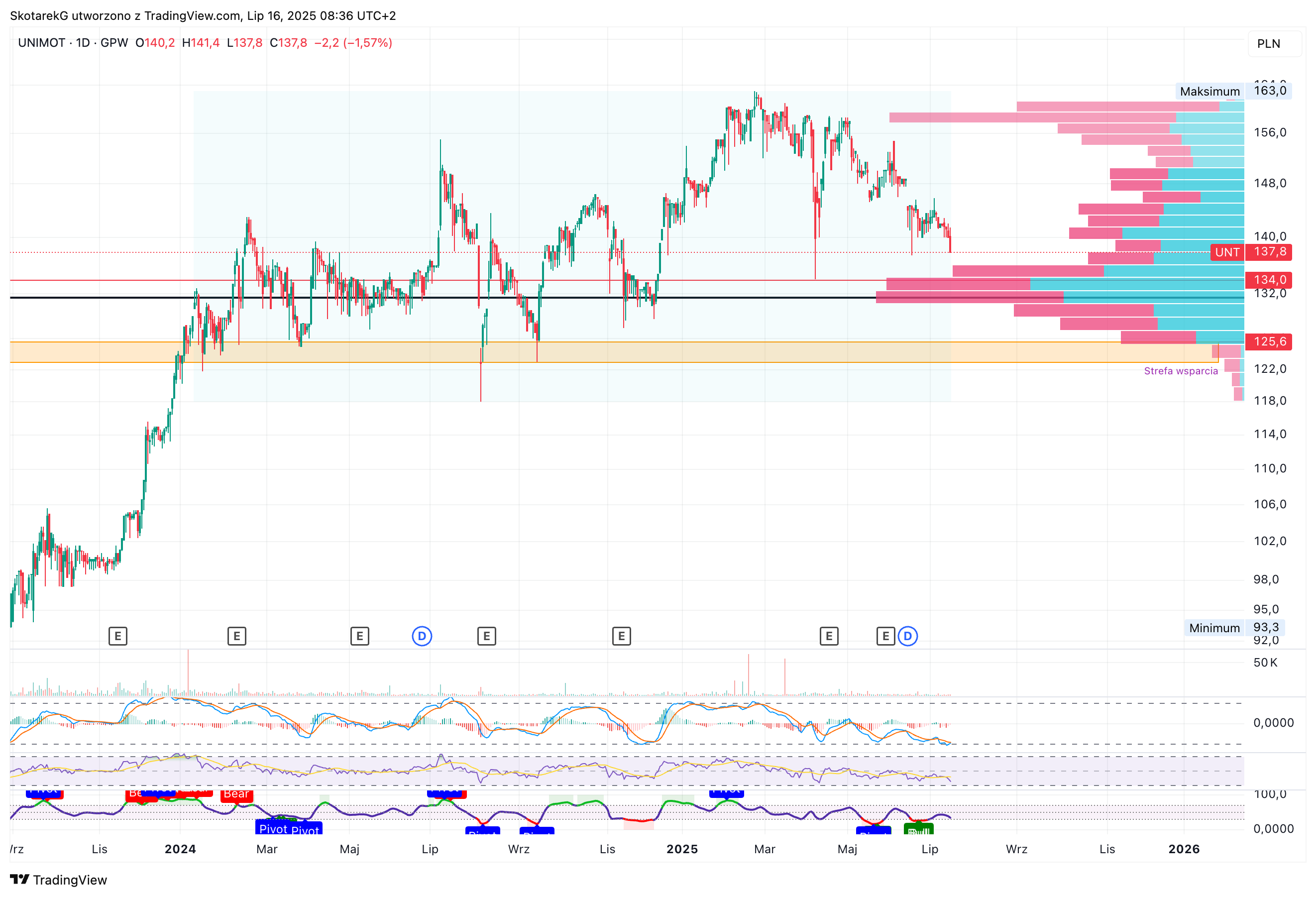Screen dimensions: 1316x897
Task: Click the orange support zone rectangle
Action: 614,352
